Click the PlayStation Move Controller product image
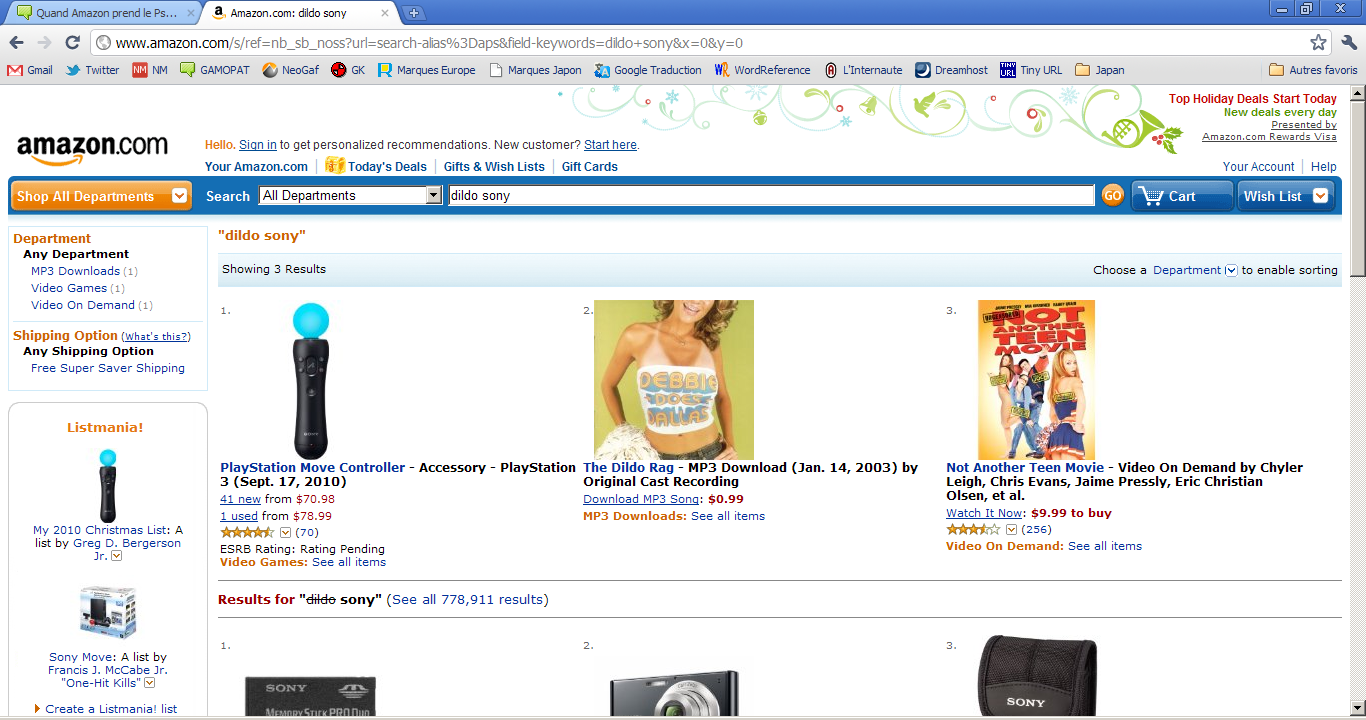This screenshot has height=720, width=1366. [311, 380]
